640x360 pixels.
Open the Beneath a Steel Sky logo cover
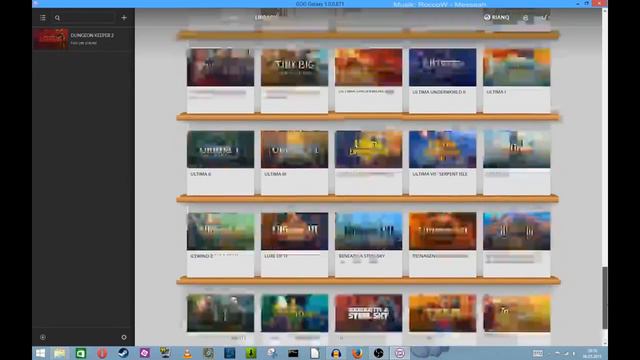pyautogui.click(x=369, y=313)
